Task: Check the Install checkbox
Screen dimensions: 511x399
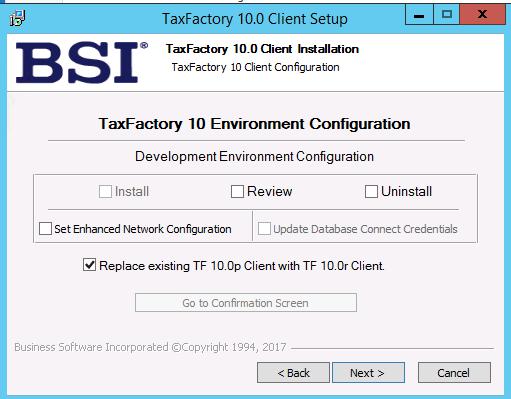Action: click(105, 192)
